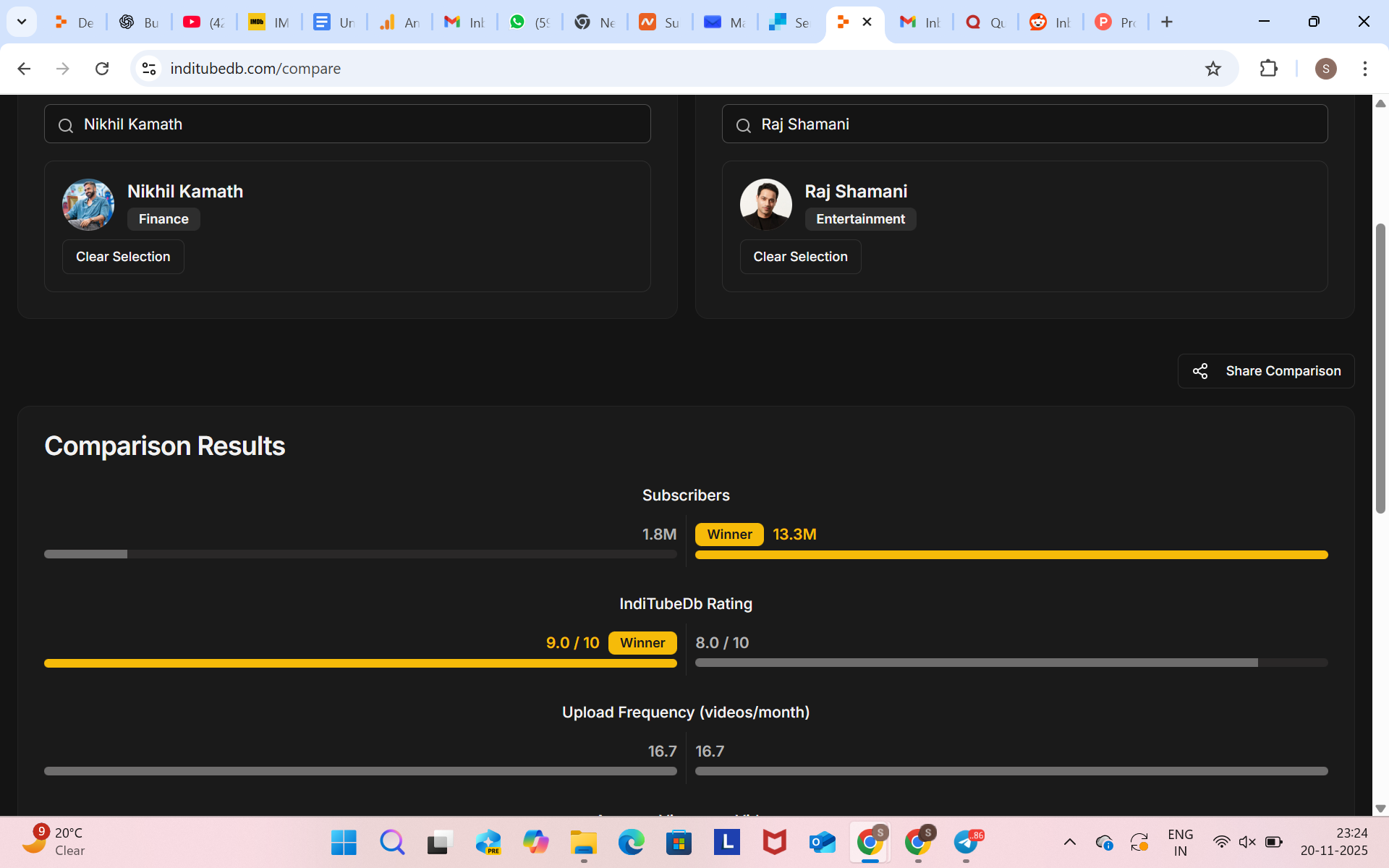Open Telegram from the taskbar
Viewport: 1389px width, 868px height.
pos(969,842)
